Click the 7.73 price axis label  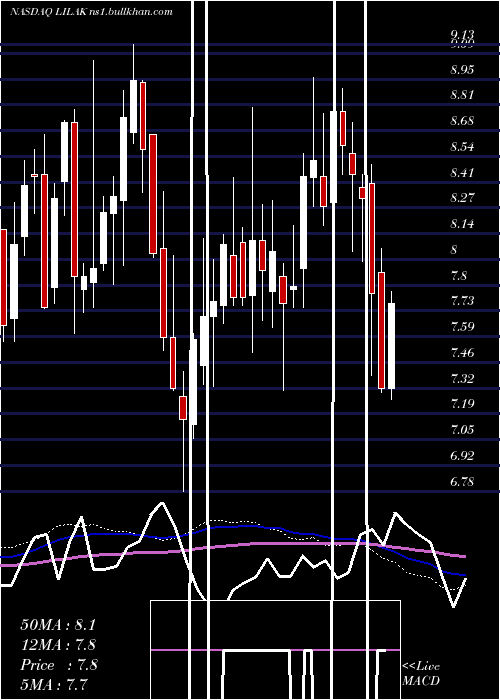click(x=462, y=300)
